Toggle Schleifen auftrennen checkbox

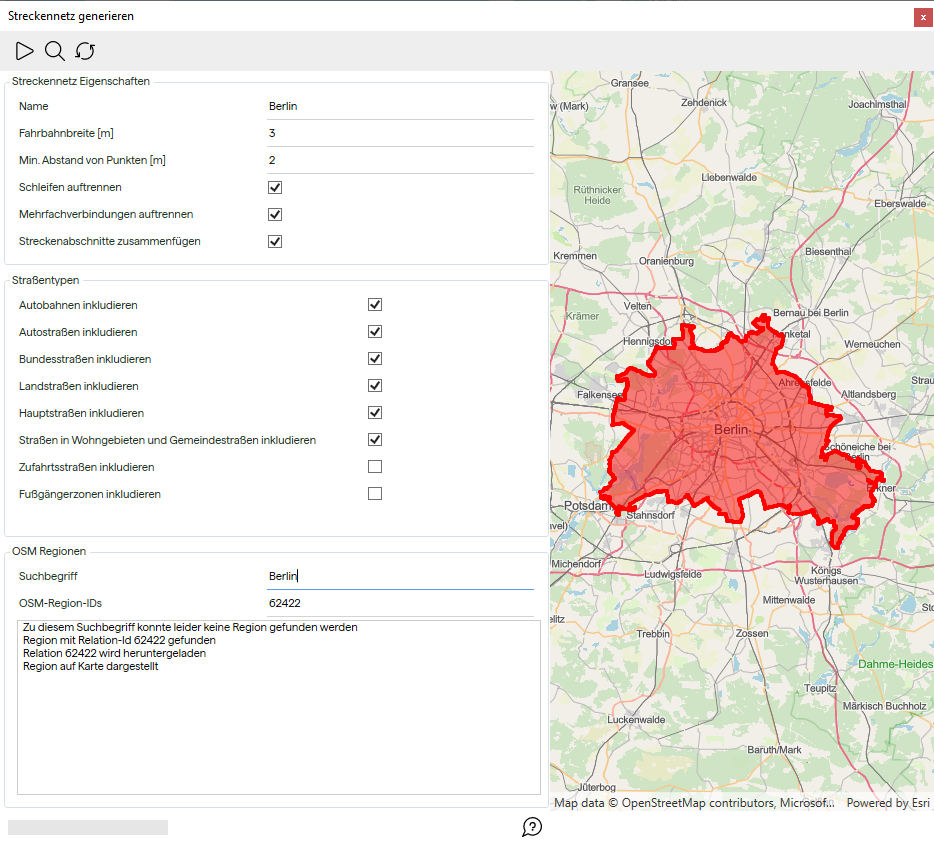point(275,187)
